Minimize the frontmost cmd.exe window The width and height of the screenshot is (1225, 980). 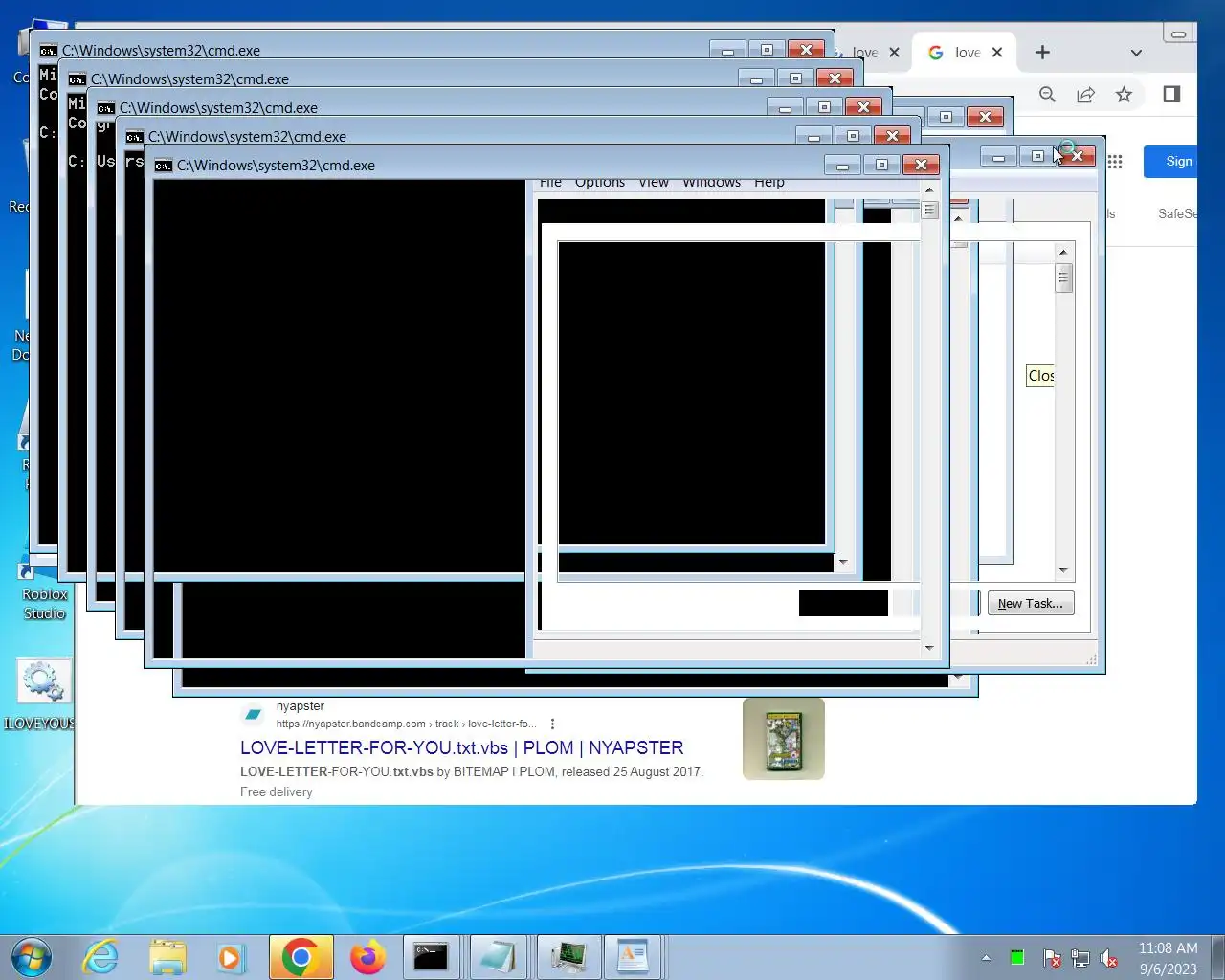843,165
